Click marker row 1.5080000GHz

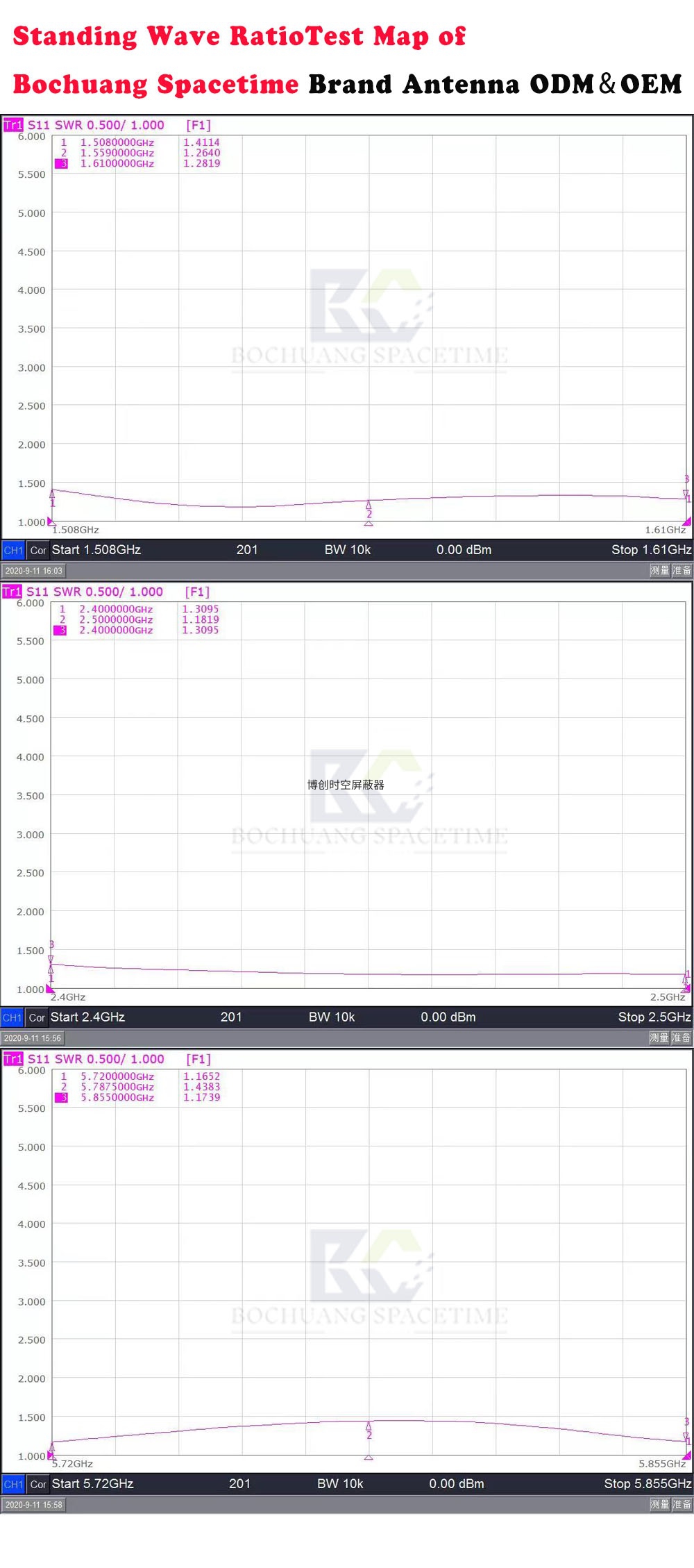pyautogui.click(x=140, y=142)
